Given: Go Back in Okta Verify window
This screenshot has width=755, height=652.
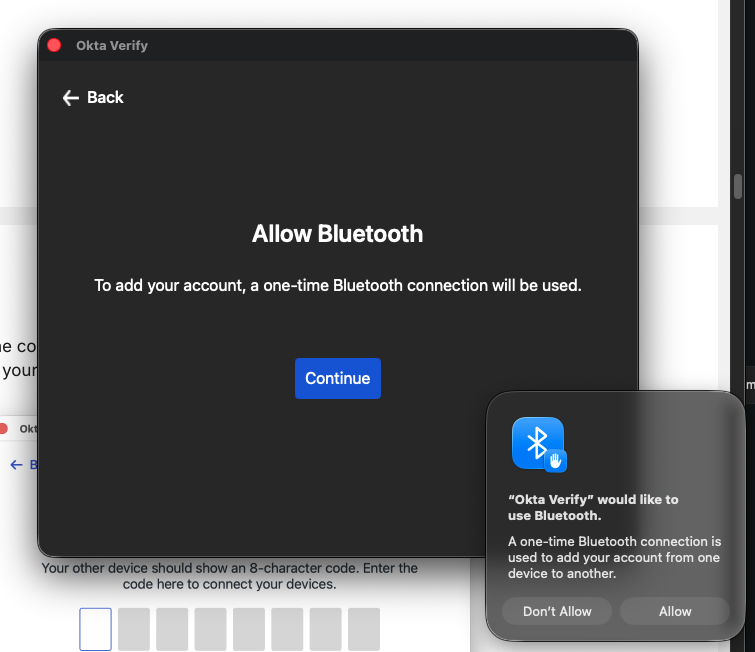Looking at the screenshot, I should point(93,97).
